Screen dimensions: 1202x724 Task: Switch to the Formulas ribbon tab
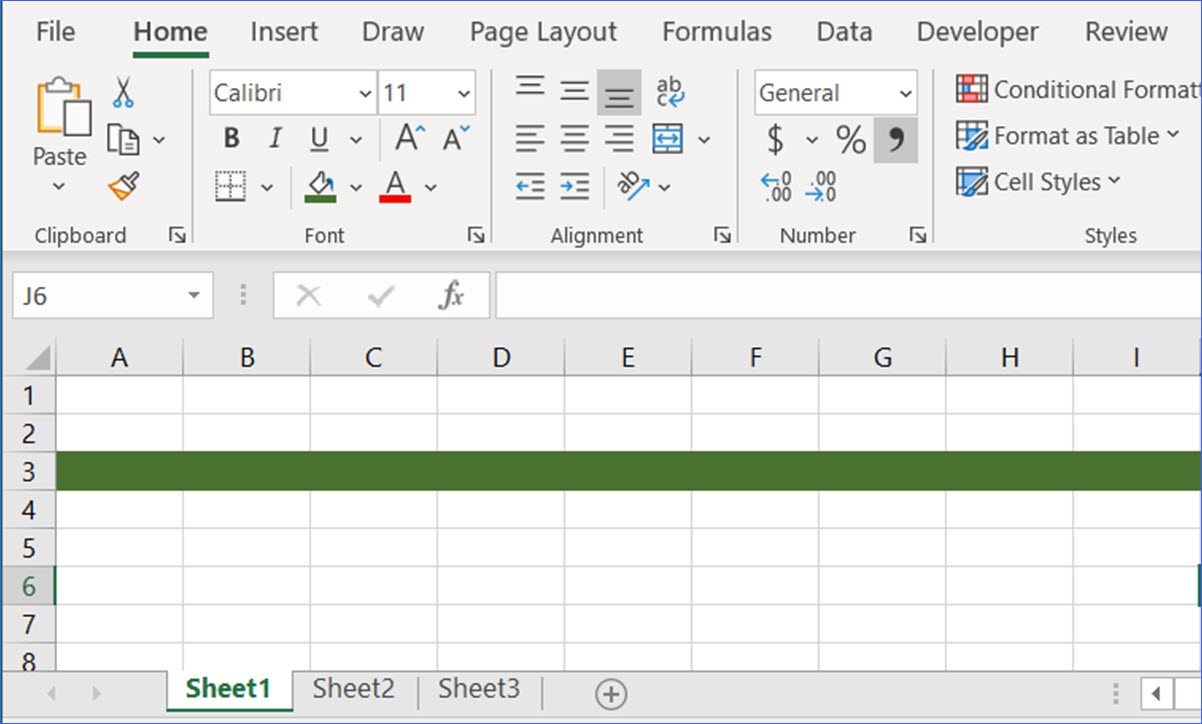point(716,31)
